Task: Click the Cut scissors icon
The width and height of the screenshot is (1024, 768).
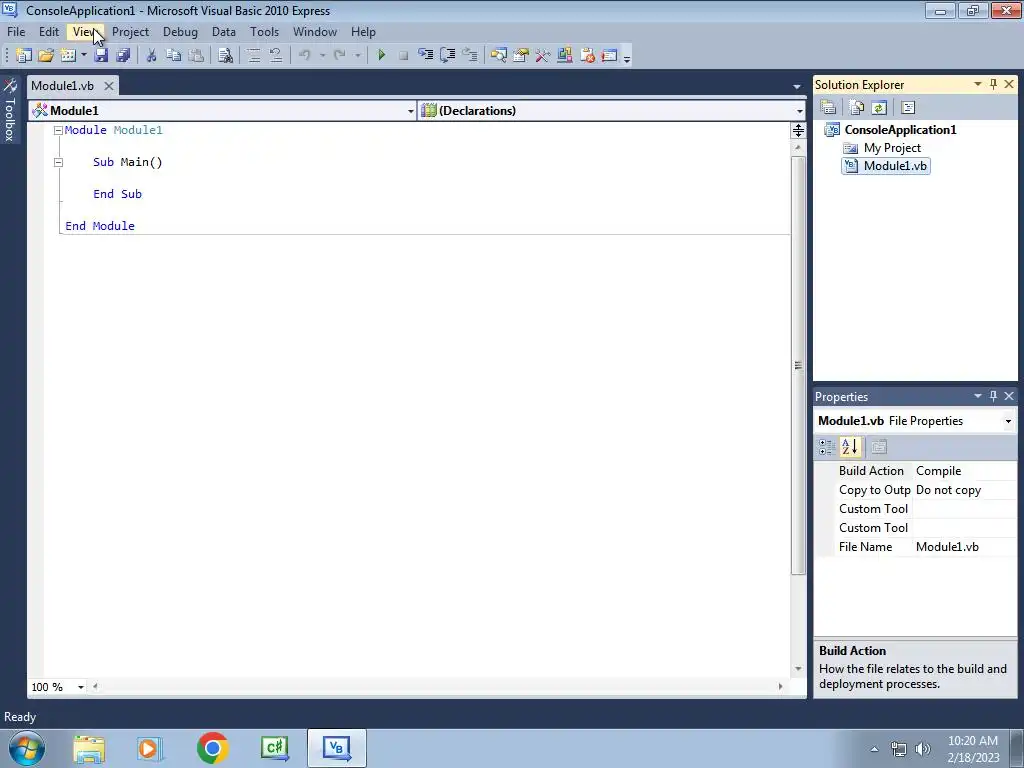Action: (x=151, y=56)
